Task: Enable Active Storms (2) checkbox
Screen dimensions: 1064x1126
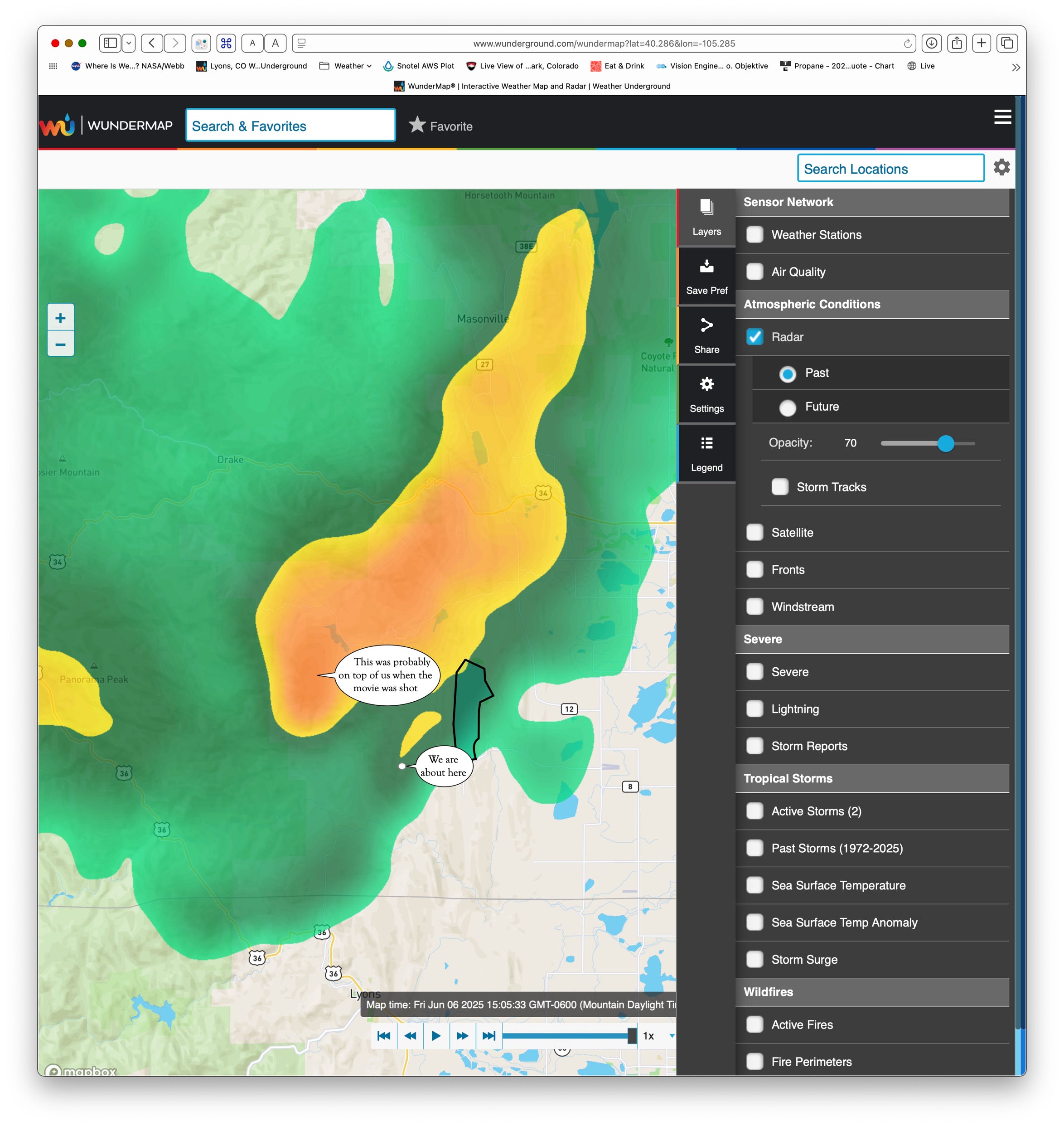Action: [x=754, y=811]
